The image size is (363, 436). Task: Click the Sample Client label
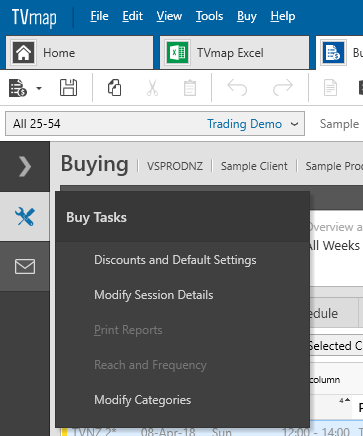tap(254, 166)
